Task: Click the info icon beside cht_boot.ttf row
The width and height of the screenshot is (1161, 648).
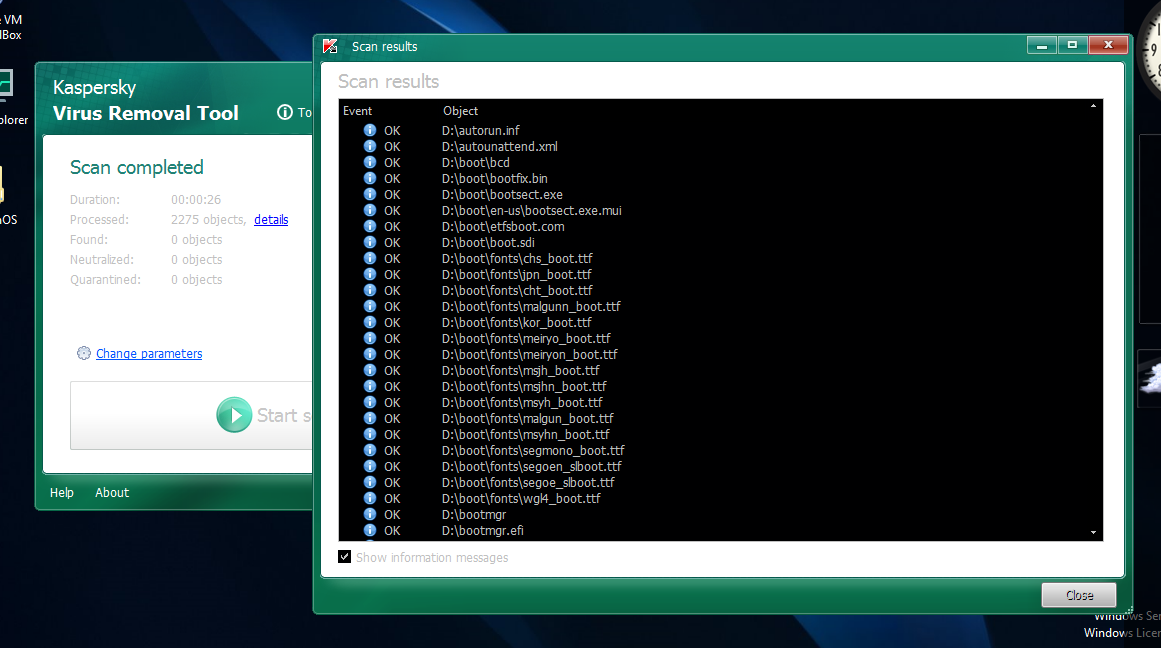Action: (369, 290)
